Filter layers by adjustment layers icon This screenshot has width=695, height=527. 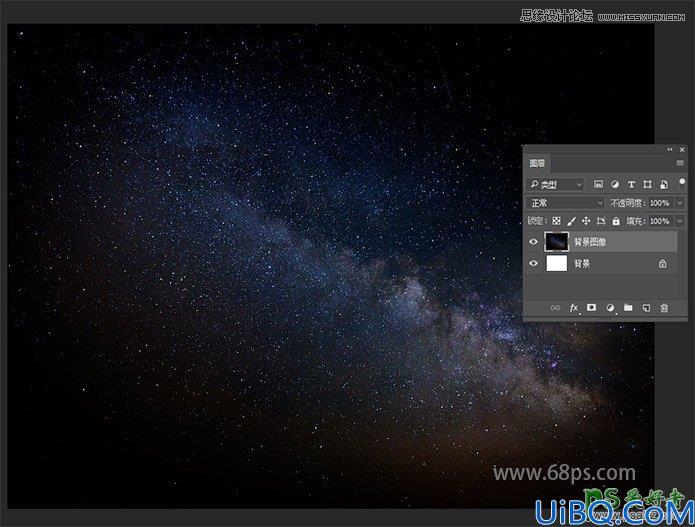pos(615,184)
